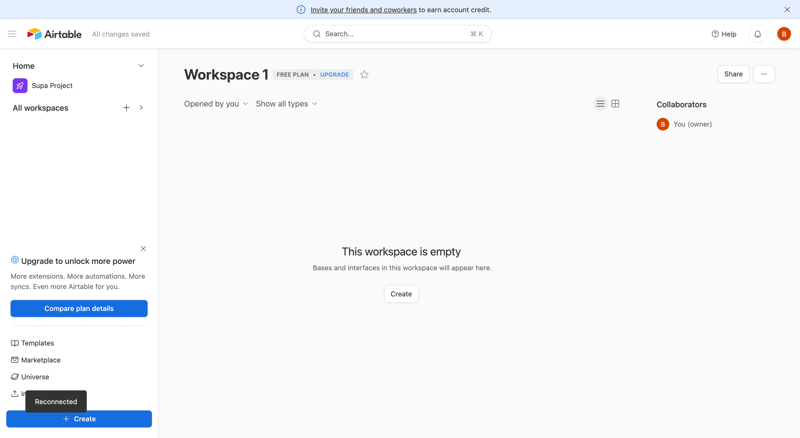Click the Reconnected toast message
Image resolution: width=800 pixels, height=438 pixels.
(56, 402)
